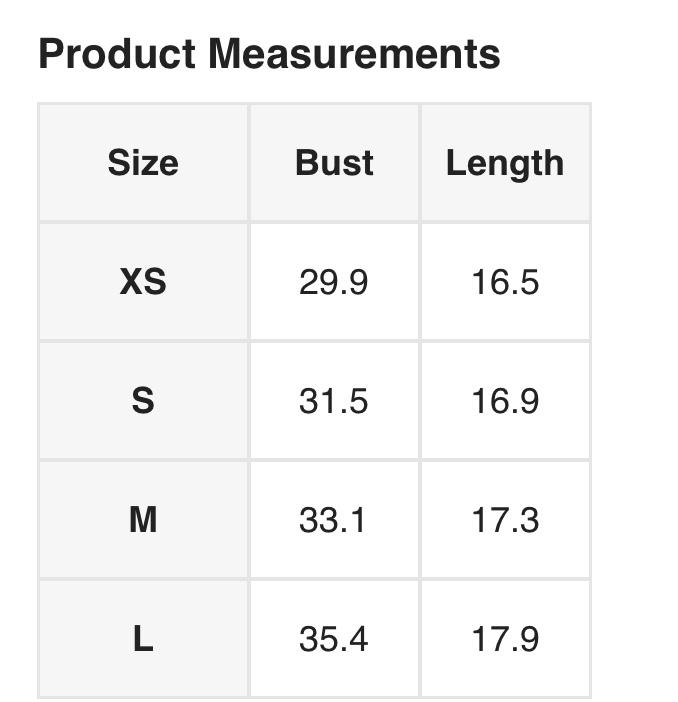
Task: Select the M size row label
Action: click(143, 520)
